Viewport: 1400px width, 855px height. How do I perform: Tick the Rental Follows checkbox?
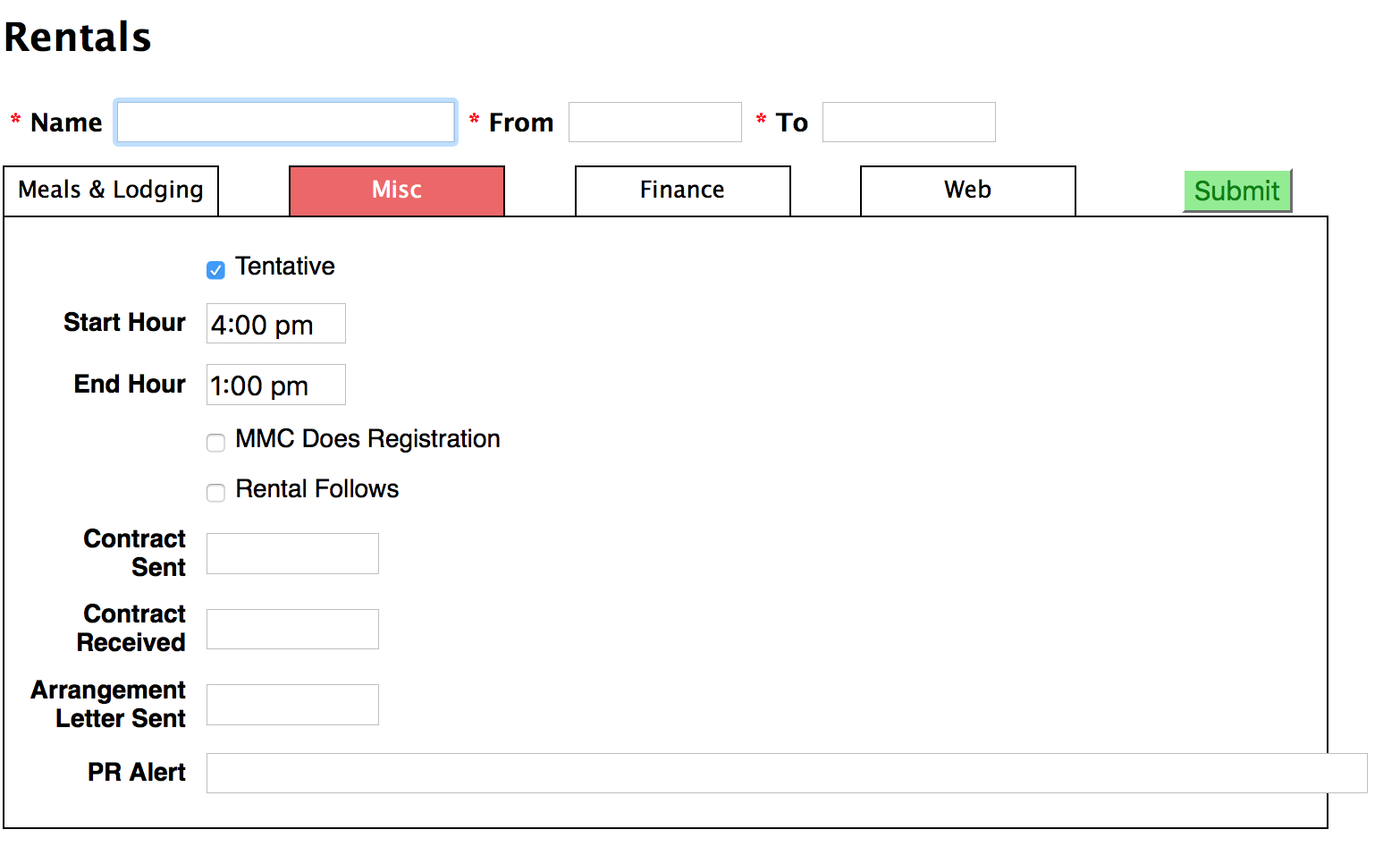(x=215, y=493)
